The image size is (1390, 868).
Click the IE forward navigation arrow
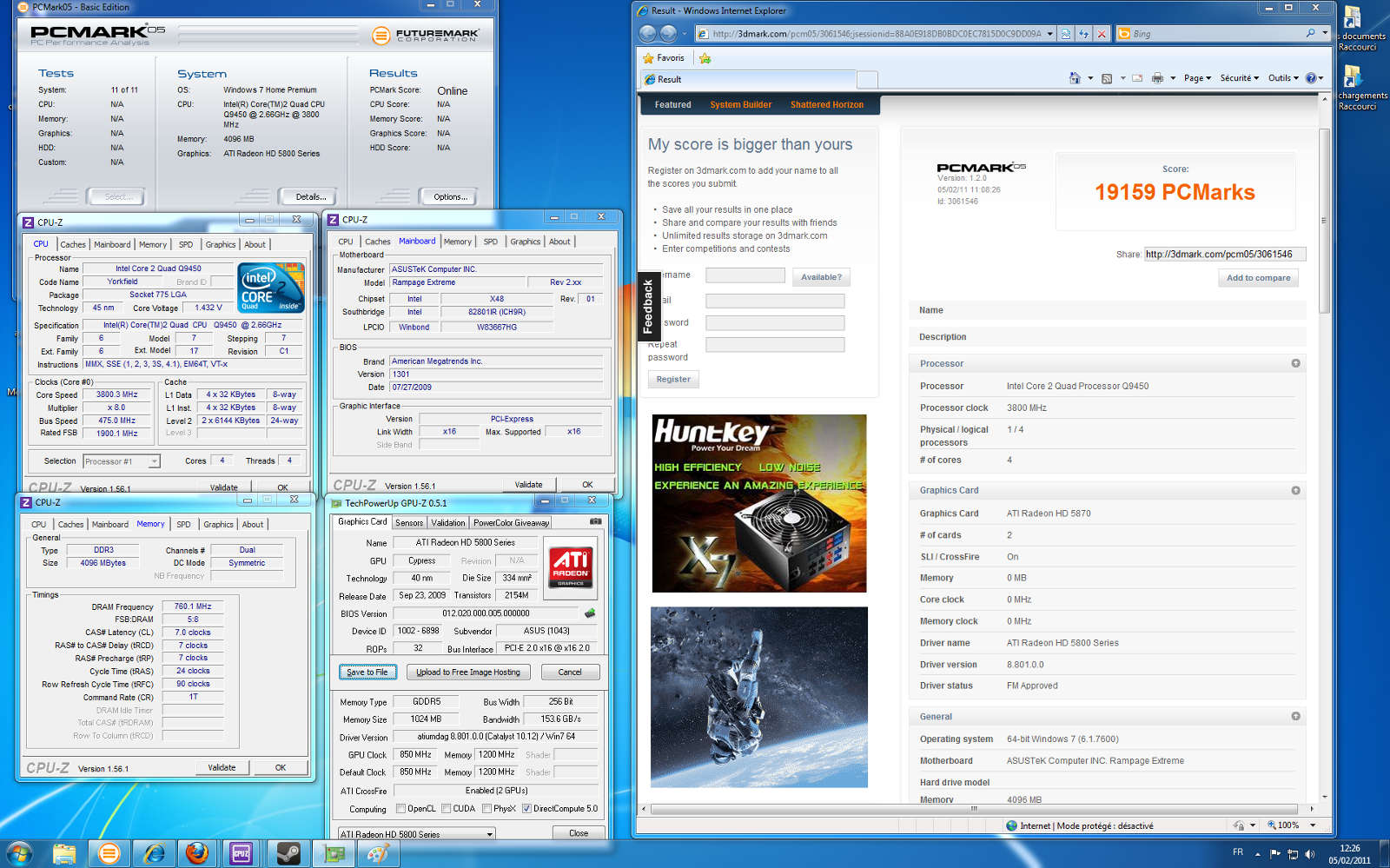pos(668,34)
